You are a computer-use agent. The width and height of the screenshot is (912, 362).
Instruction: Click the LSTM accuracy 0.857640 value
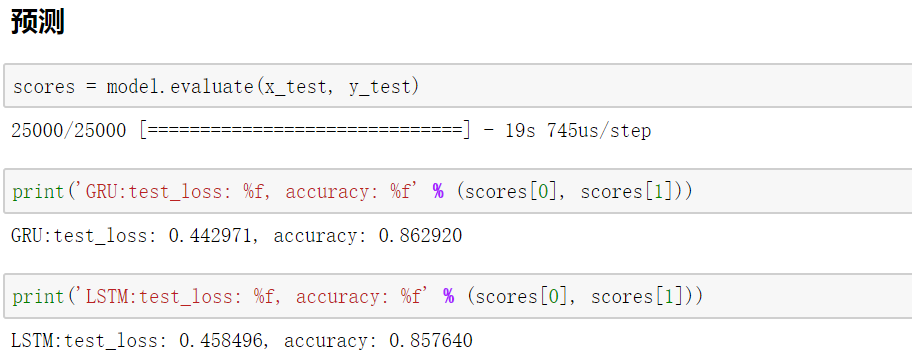click(430, 340)
